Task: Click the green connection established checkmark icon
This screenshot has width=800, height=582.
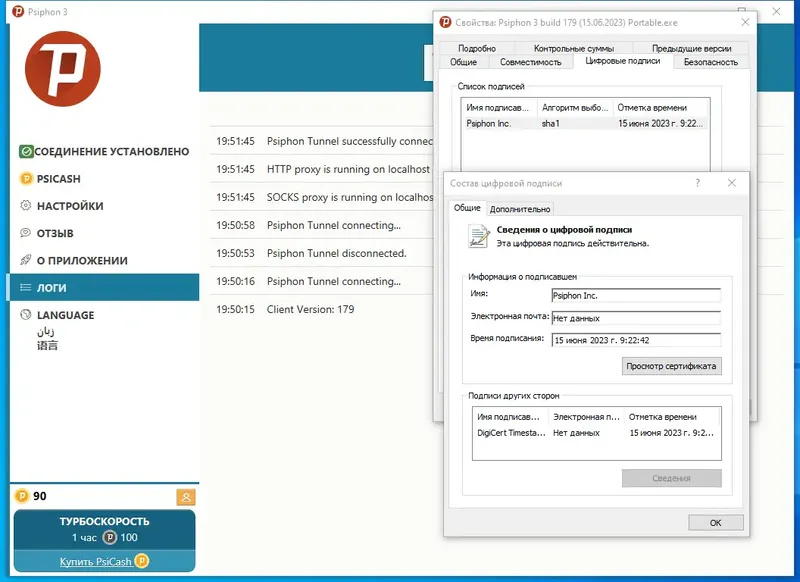Action: pos(26,151)
